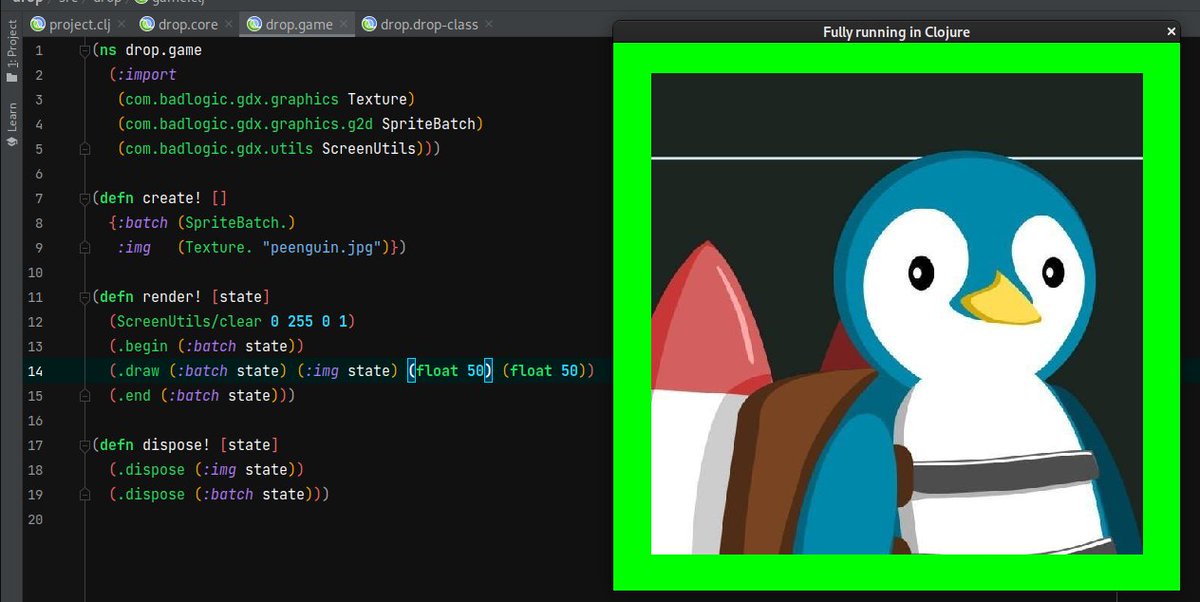Close the Fully running in Clojure window
The width and height of the screenshot is (1200, 602).
(1172, 32)
